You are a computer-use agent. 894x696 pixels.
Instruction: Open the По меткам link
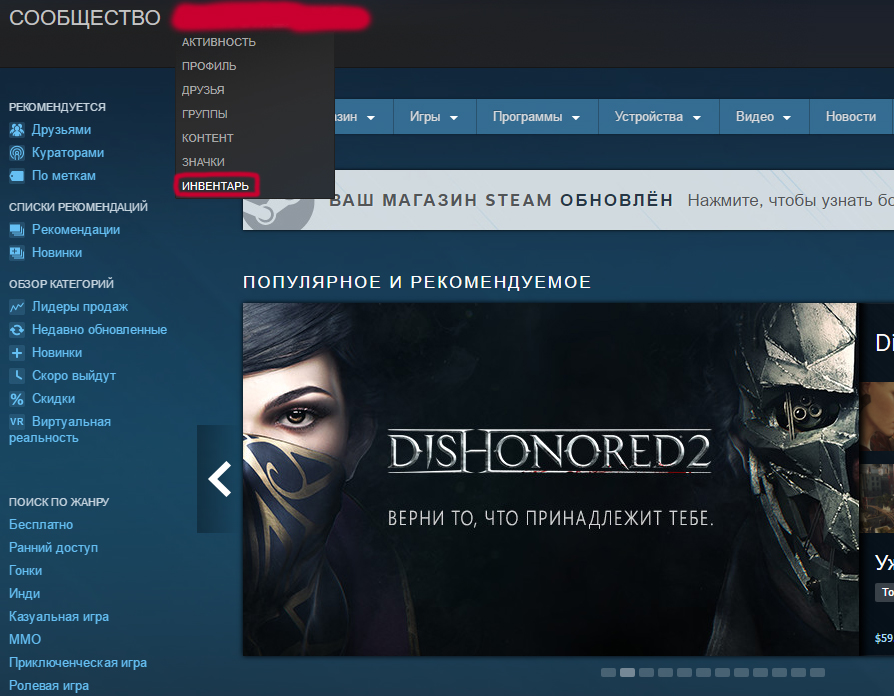pyautogui.click(x=64, y=176)
